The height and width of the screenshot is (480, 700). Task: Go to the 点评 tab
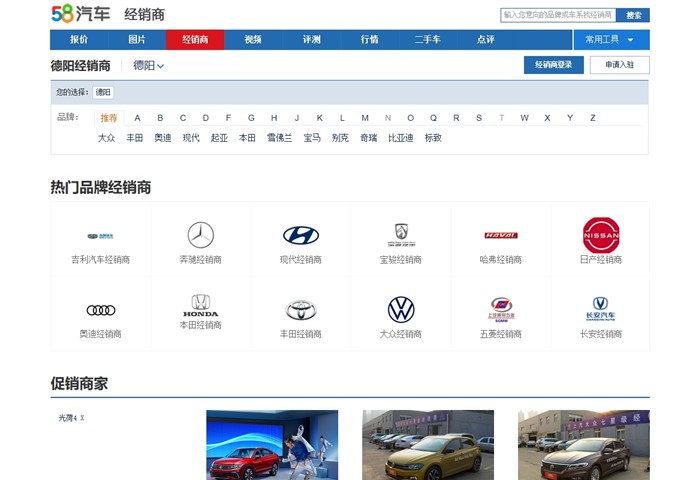(486, 40)
